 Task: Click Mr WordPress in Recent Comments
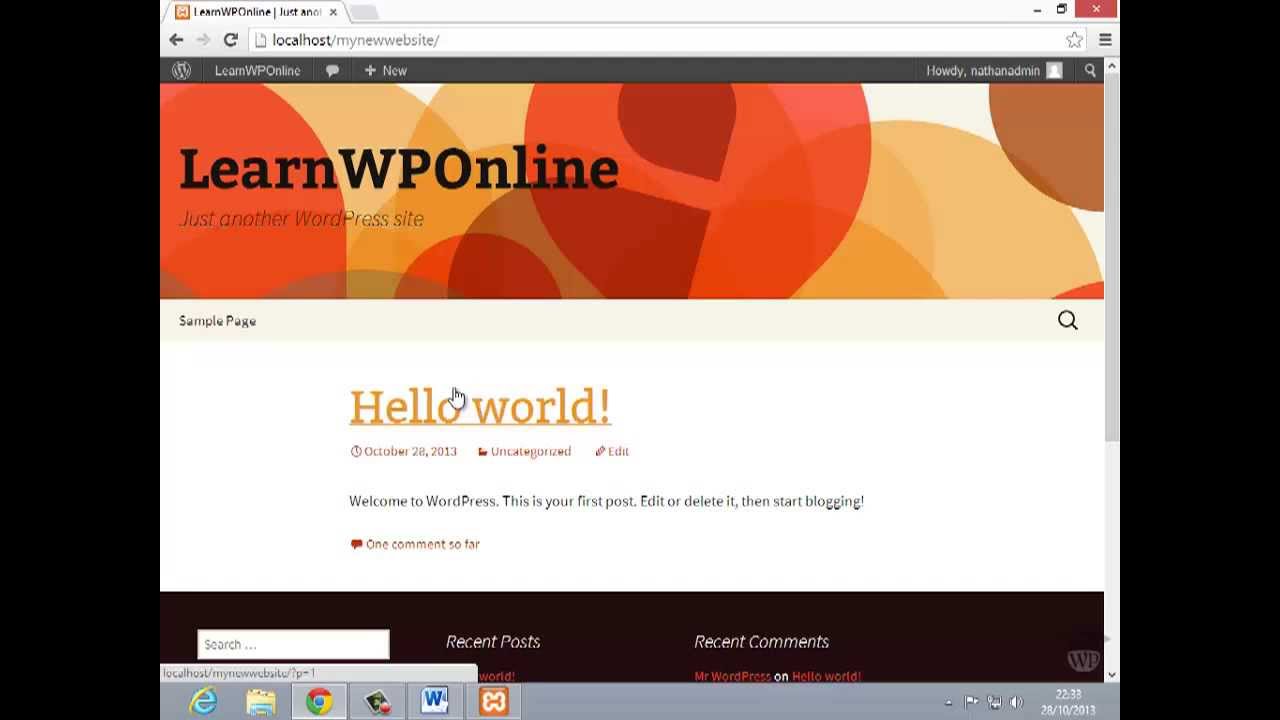pyautogui.click(x=732, y=676)
